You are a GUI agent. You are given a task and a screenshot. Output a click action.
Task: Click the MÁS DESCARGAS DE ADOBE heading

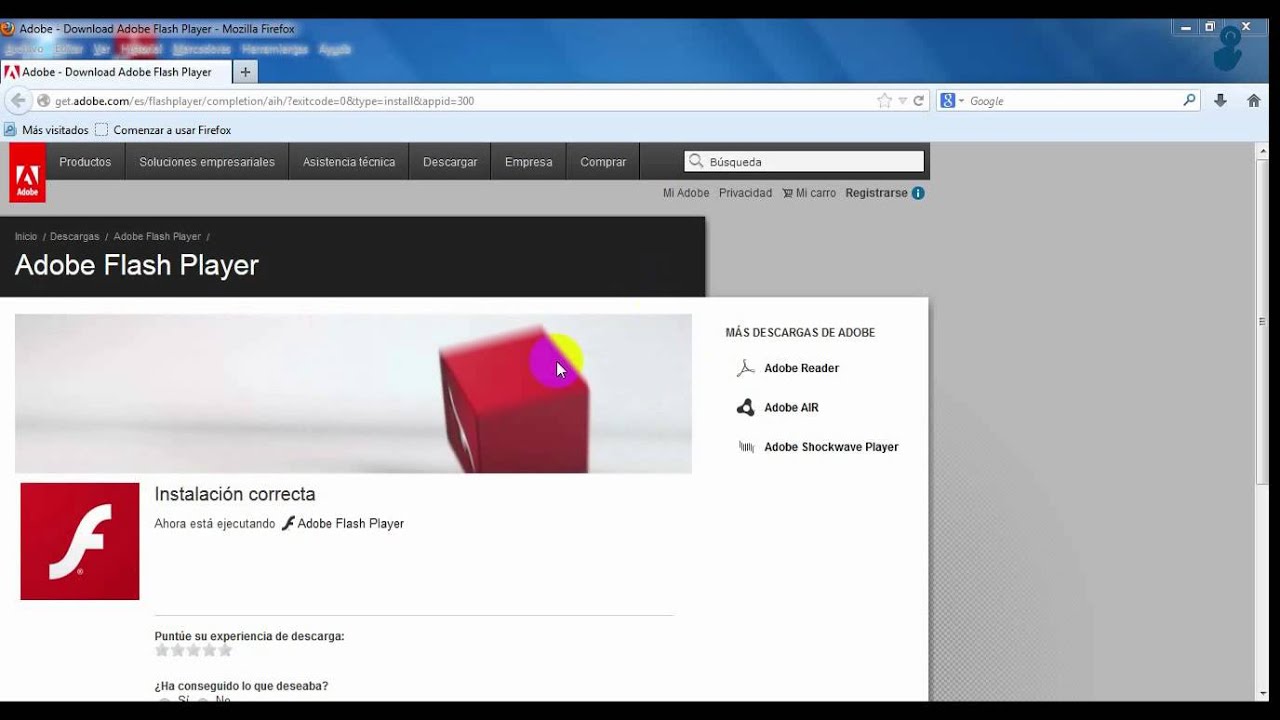pyautogui.click(x=800, y=332)
